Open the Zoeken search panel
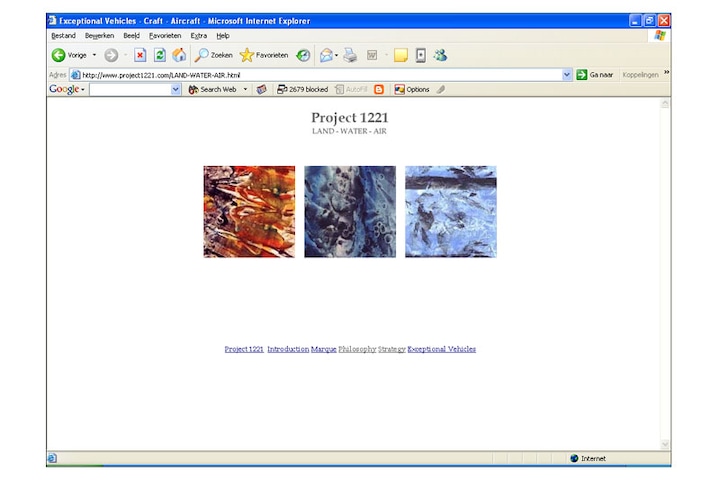720x480 pixels. pyautogui.click(x=213, y=55)
